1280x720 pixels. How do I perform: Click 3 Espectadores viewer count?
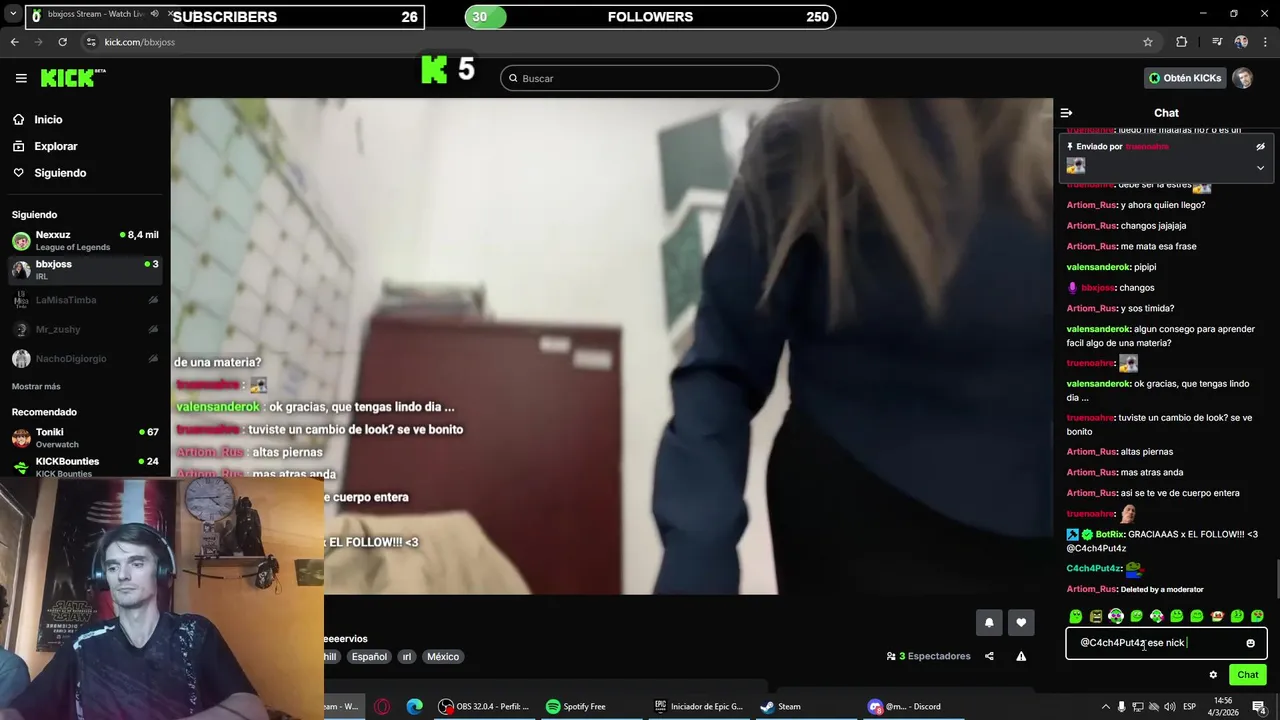coord(928,656)
